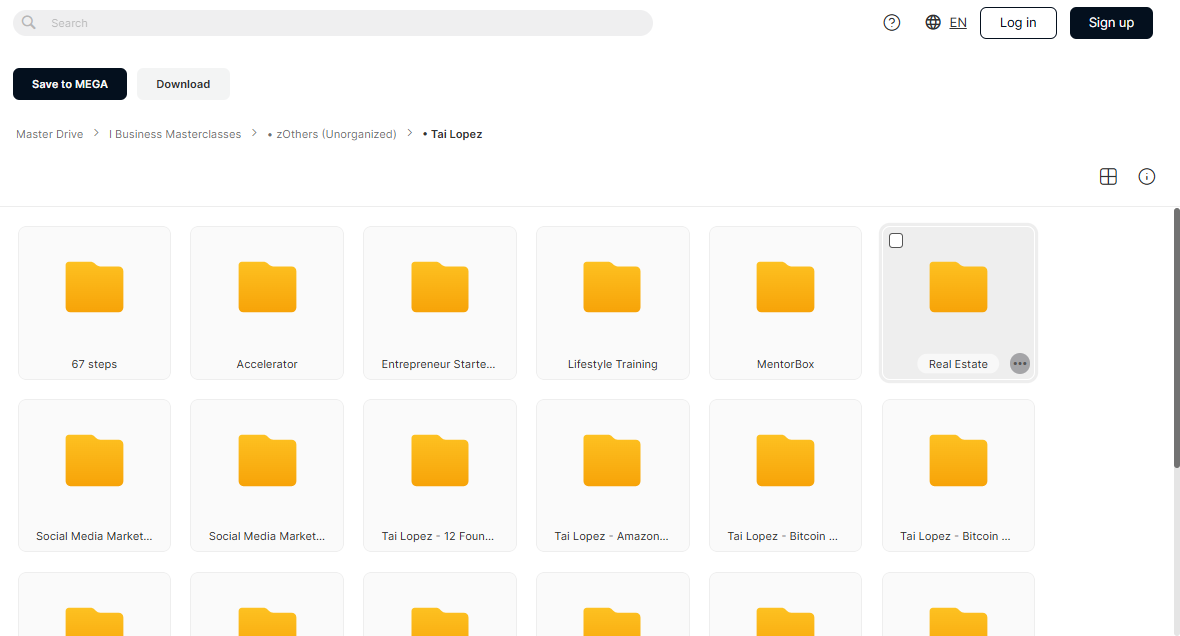The image size is (1180, 636).
Task: Switch to grid view icon
Action: point(1109,177)
